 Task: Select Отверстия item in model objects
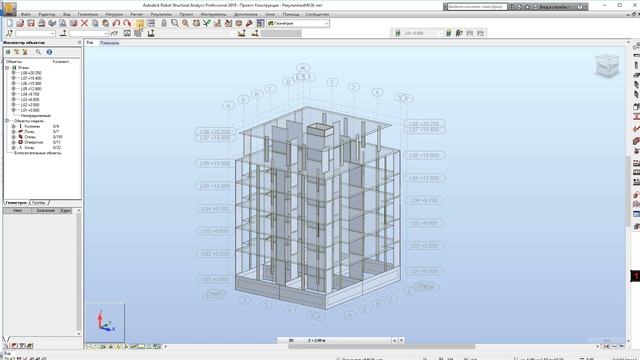(33, 142)
